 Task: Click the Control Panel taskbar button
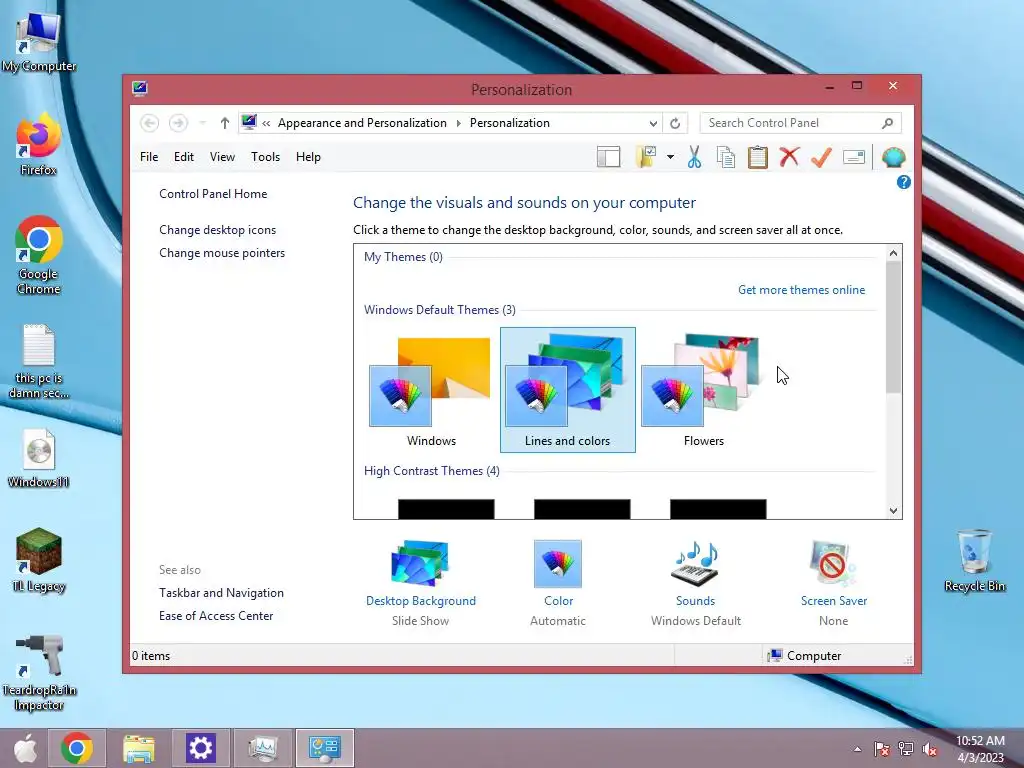click(325, 748)
